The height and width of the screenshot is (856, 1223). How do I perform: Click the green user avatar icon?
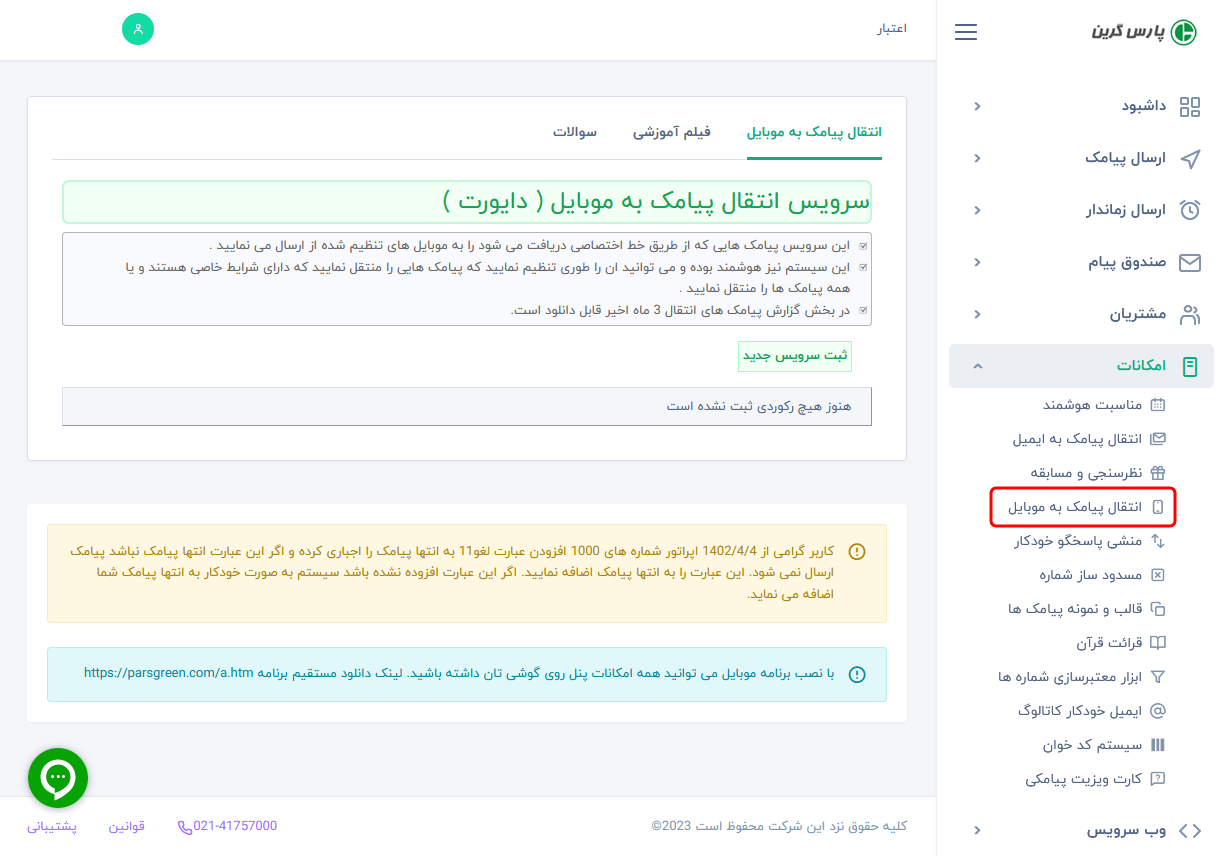[137, 29]
